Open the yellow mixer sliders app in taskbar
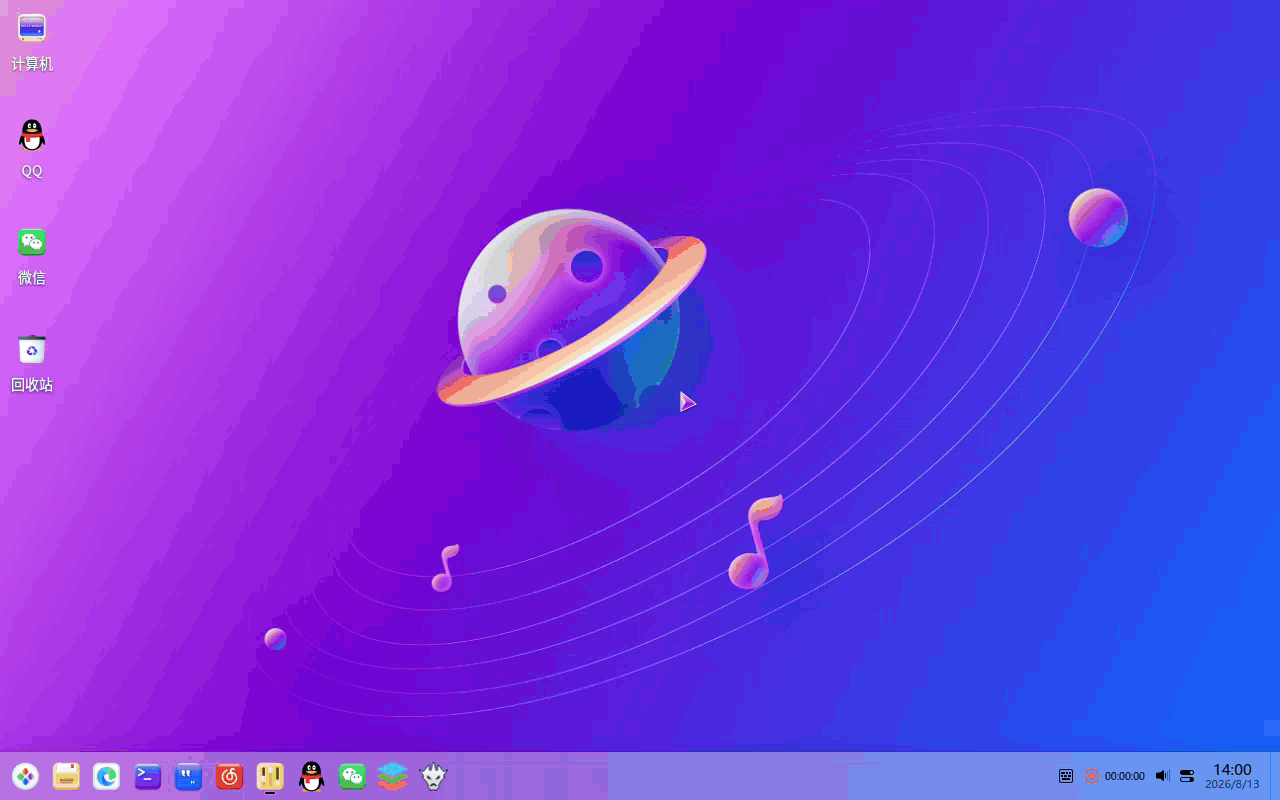The width and height of the screenshot is (1280, 800). coord(270,776)
